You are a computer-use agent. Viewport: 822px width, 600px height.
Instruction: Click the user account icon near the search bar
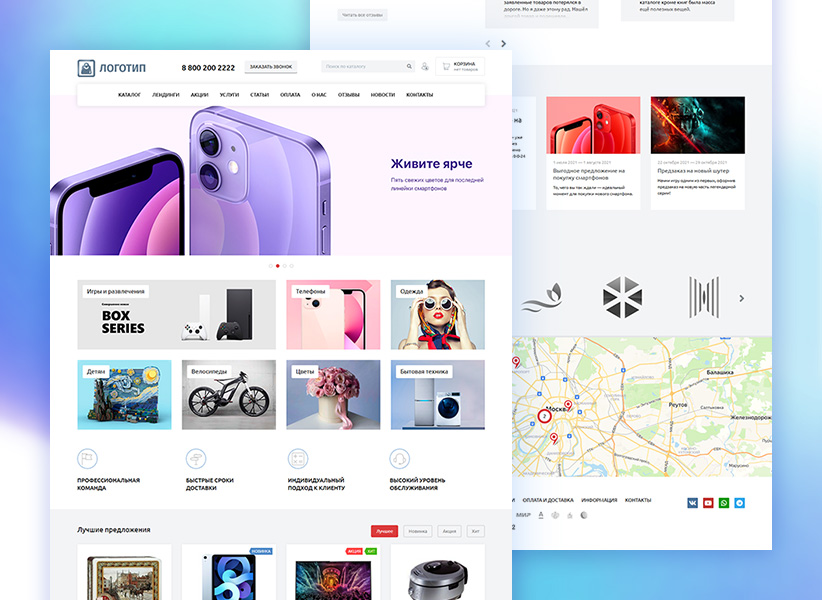[x=424, y=66]
